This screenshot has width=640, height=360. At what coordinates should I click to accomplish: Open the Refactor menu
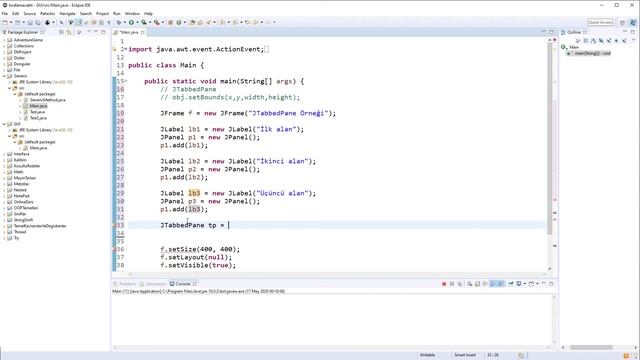[x=47, y=13]
